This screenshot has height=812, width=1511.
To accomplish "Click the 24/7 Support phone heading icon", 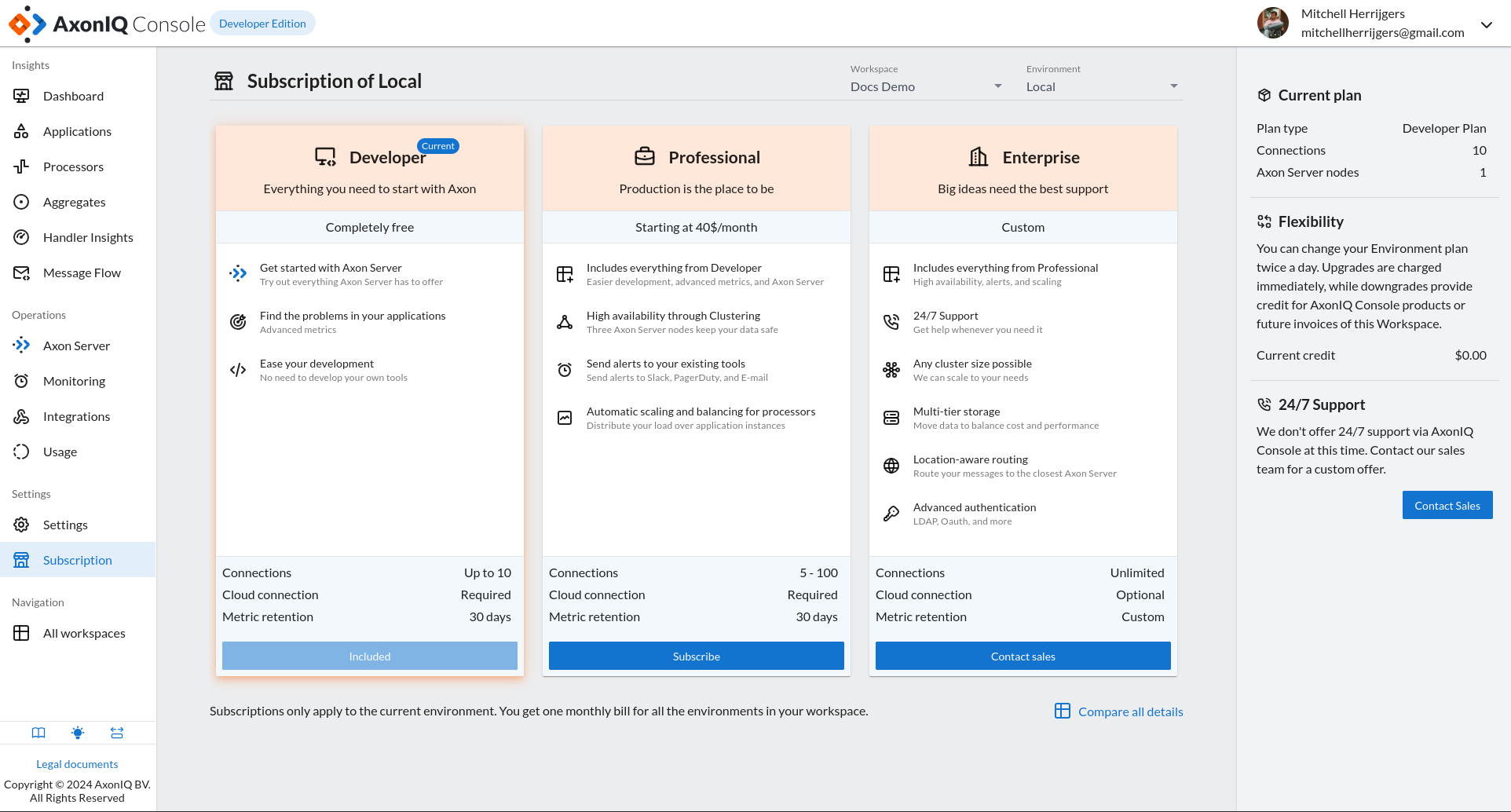I will pos(1264,404).
